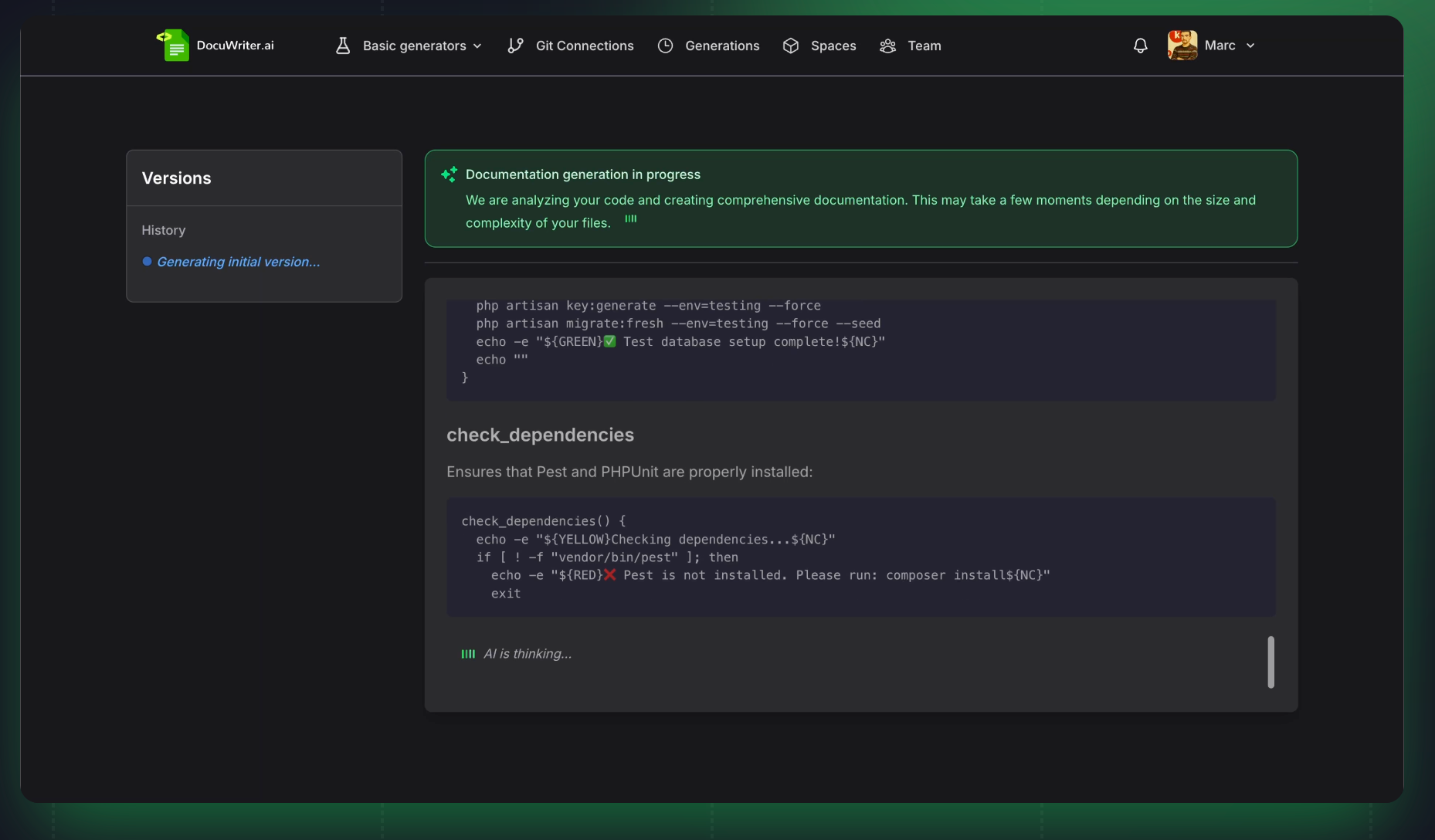
Task: Click the 'php artisan key:generate' code line
Action: tap(648, 306)
